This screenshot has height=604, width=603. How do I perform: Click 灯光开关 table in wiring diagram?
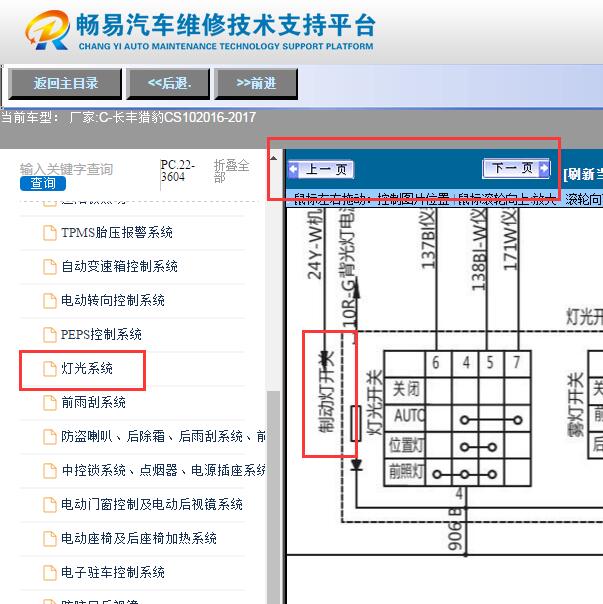[457, 418]
